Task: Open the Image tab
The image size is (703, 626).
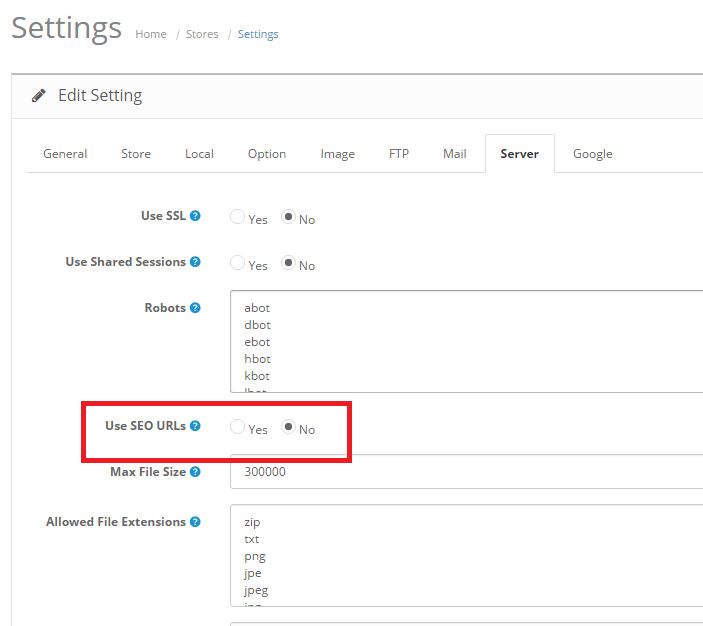Action: pyautogui.click(x=338, y=154)
